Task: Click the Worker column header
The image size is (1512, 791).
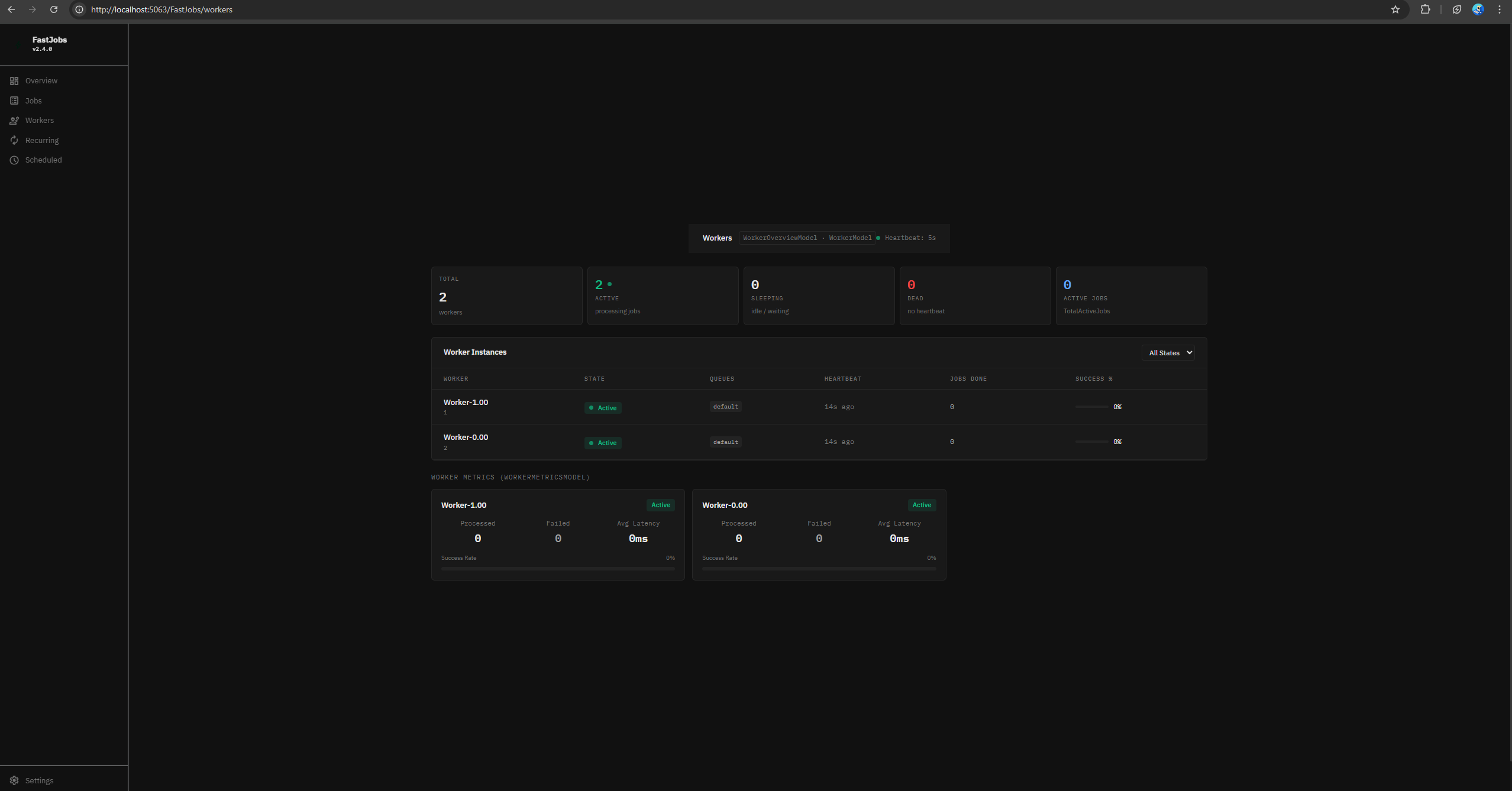Action: (455, 379)
